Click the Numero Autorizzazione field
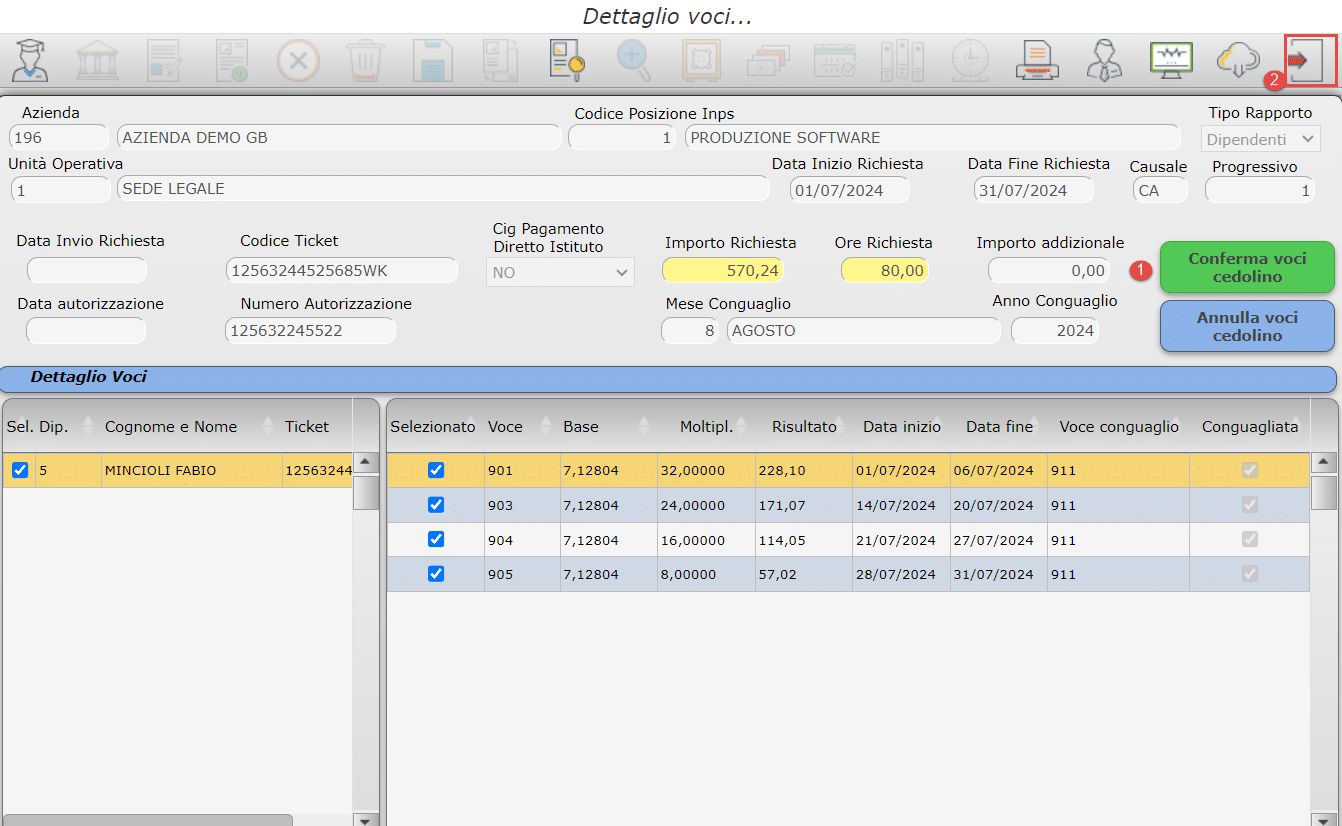 [x=311, y=330]
